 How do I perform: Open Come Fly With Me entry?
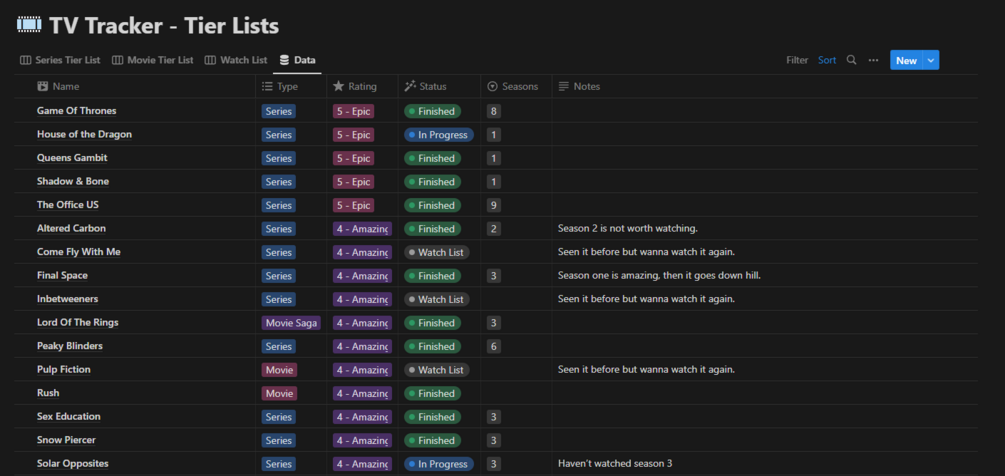(x=78, y=252)
